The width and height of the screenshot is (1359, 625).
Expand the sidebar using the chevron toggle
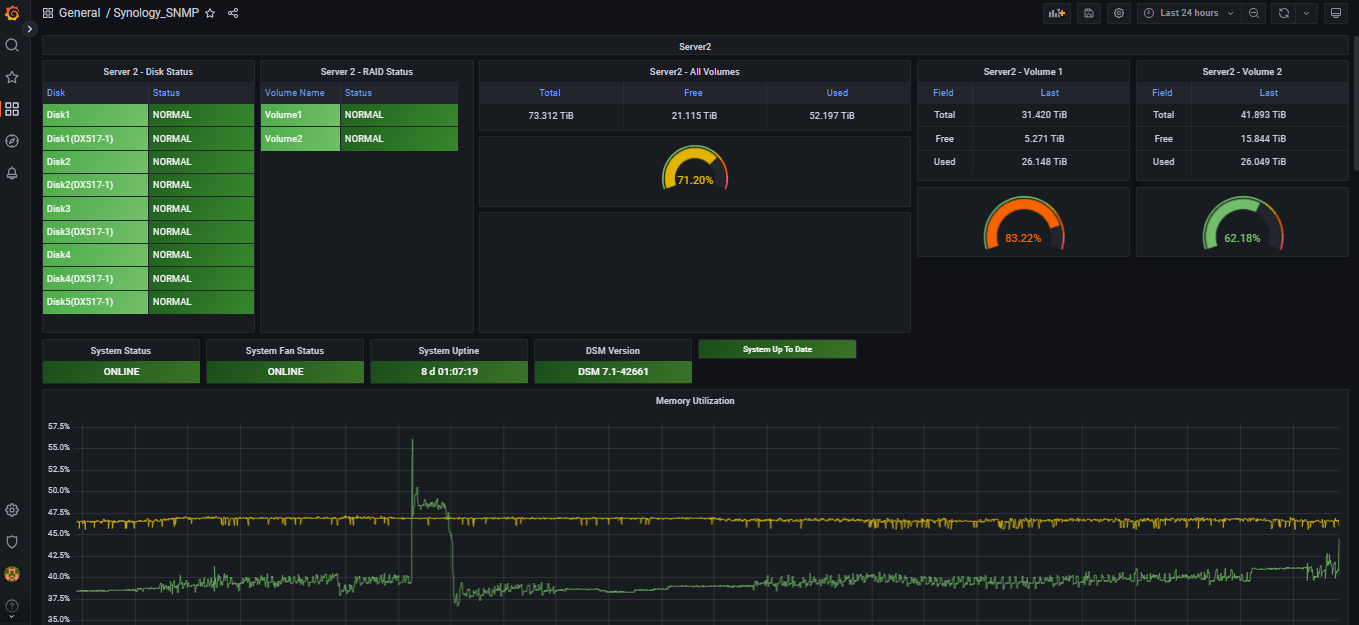tap(30, 29)
